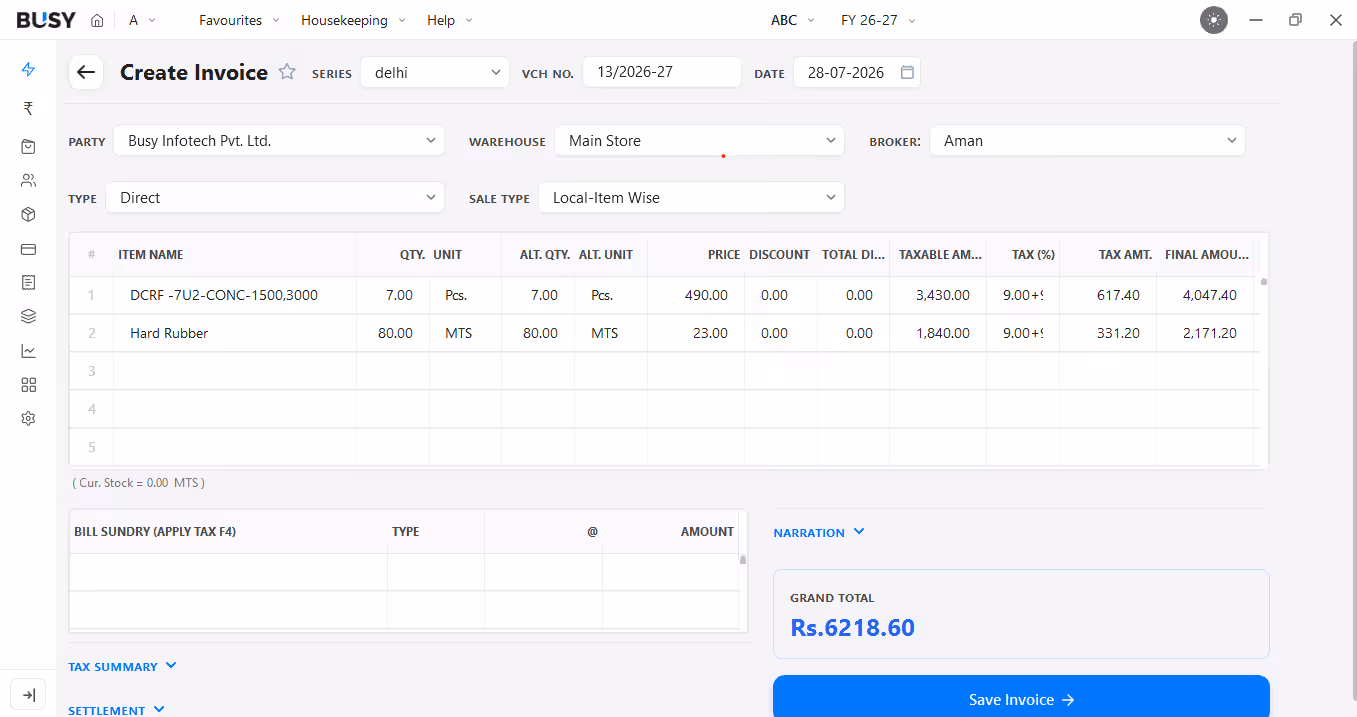Click tax amount 331.20
This screenshot has height=717, width=1357.
1108,333
